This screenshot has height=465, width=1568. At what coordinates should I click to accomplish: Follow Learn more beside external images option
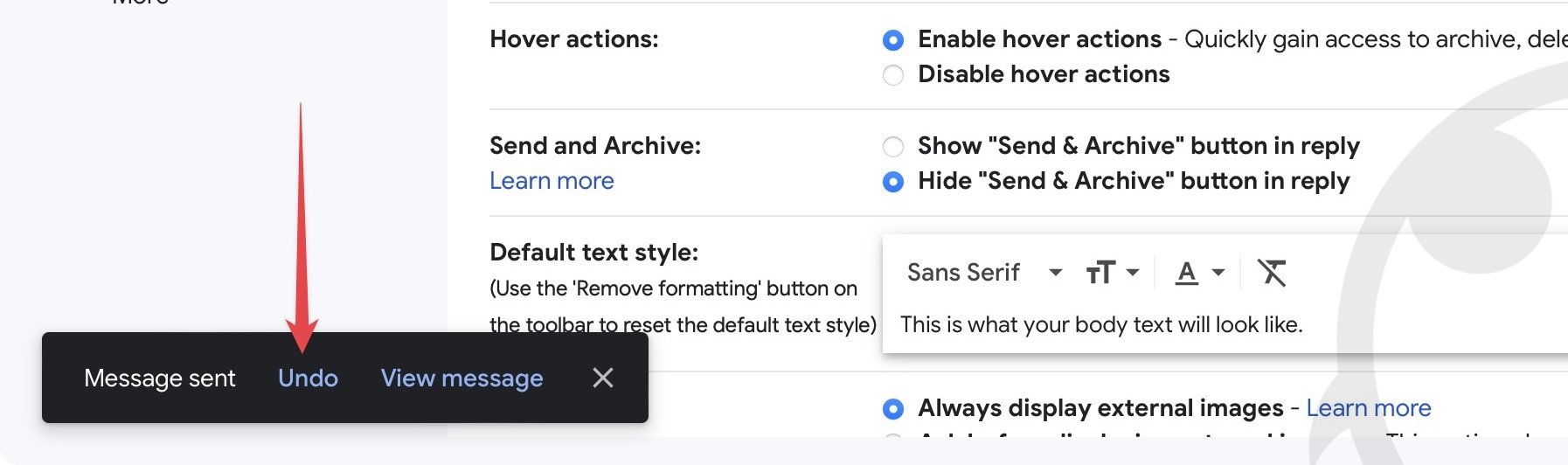[x=1368, y=408]
